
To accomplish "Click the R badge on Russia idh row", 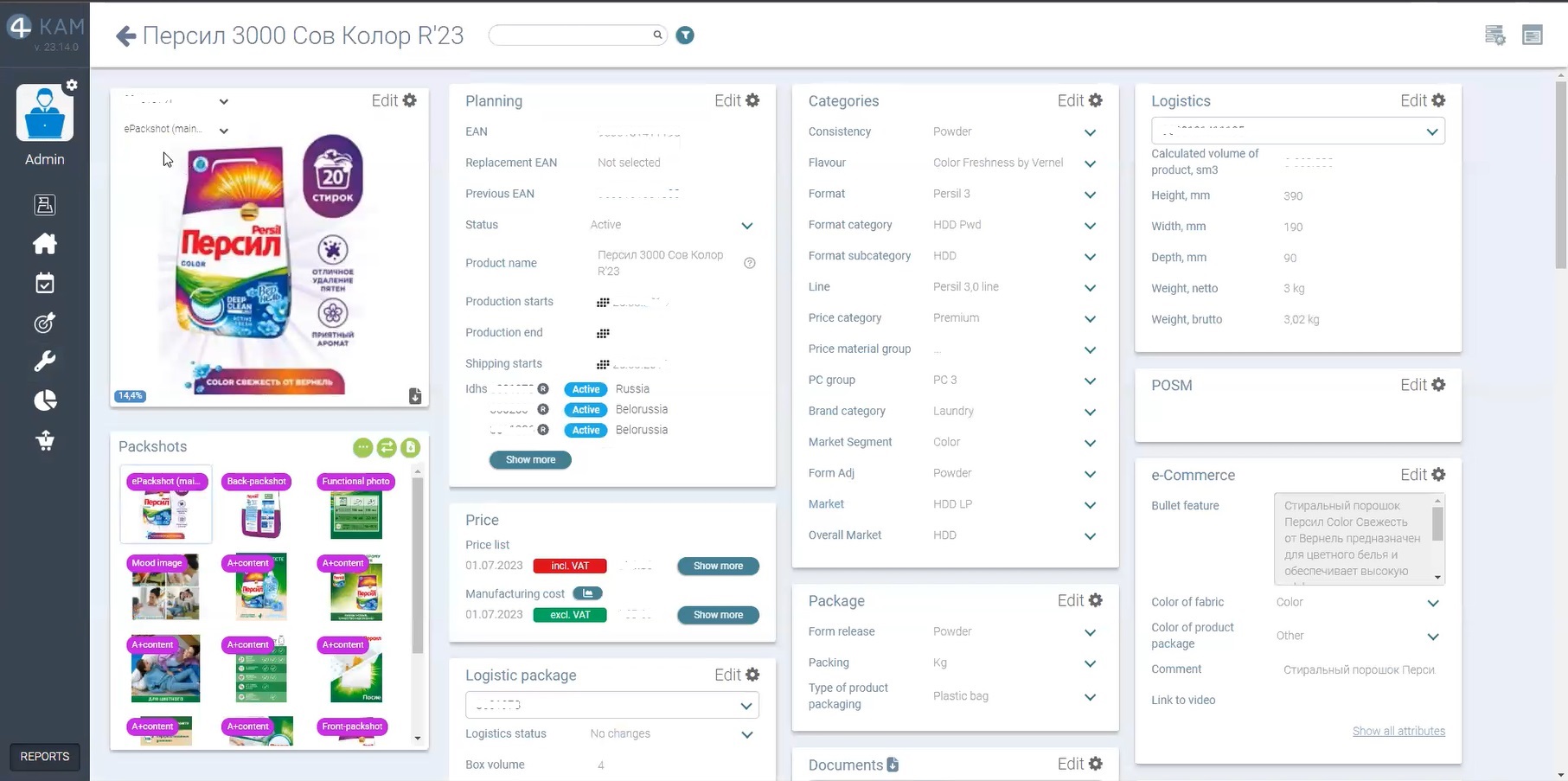I will click(543, 389).
